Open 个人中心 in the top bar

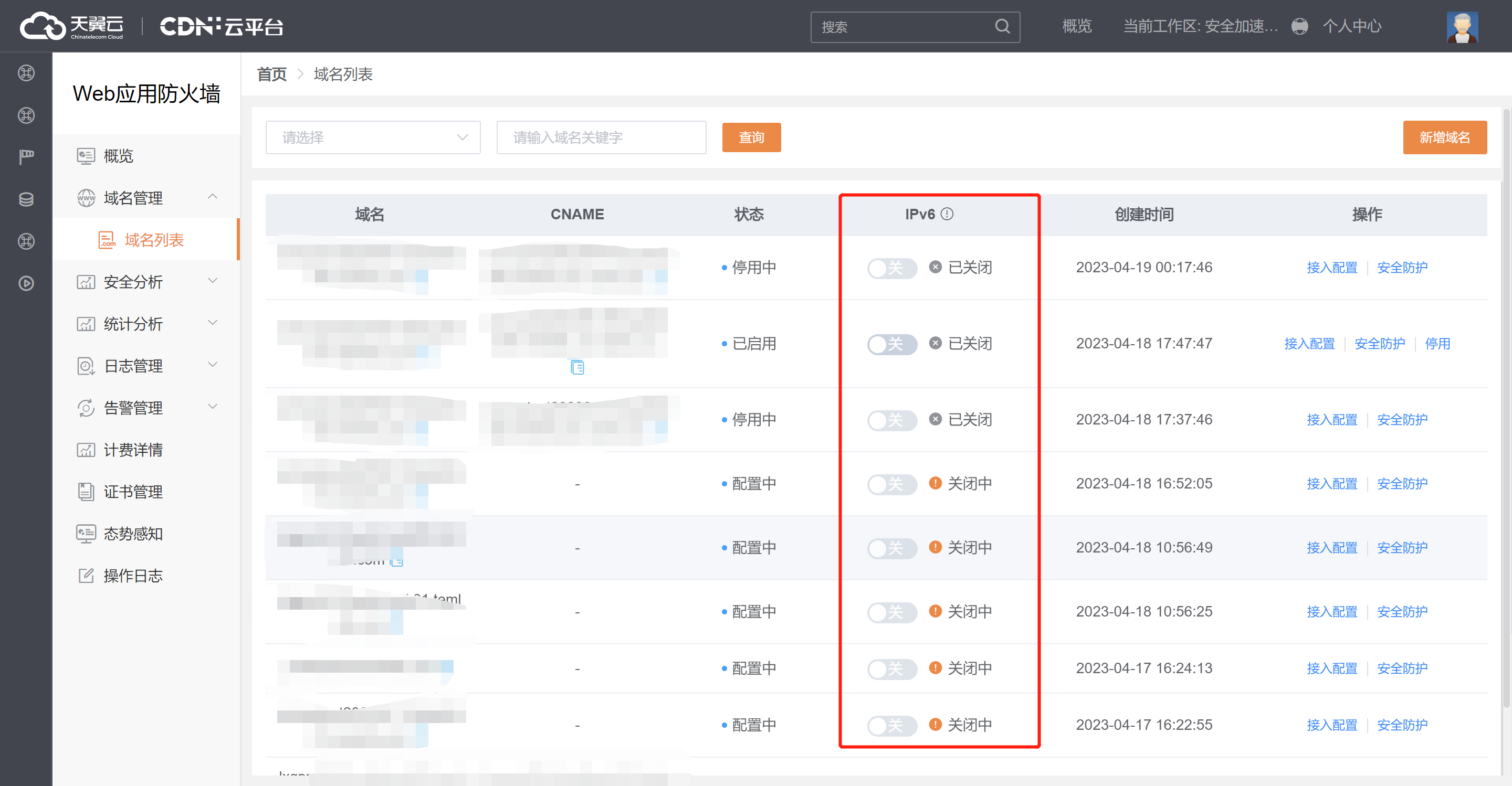1352,26
